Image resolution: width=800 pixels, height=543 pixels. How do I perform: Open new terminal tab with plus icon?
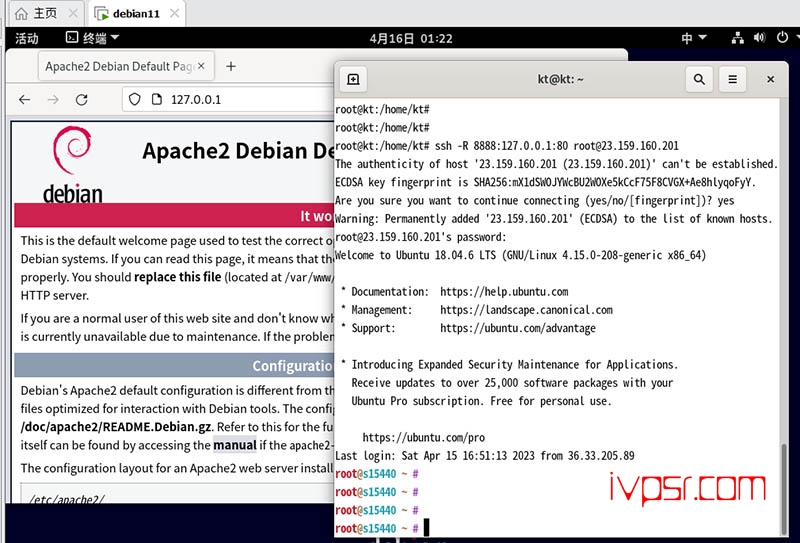tap(353, 79)
